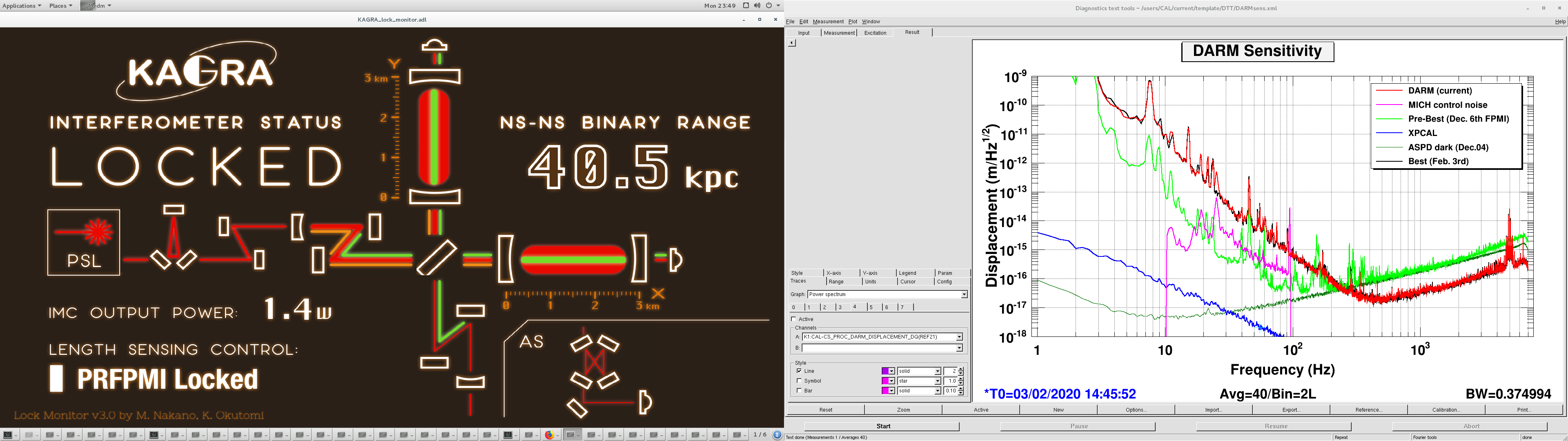The image size is (1568, 441).
Task: Toggle the Line style checkbox
Action: pos(799,371)
